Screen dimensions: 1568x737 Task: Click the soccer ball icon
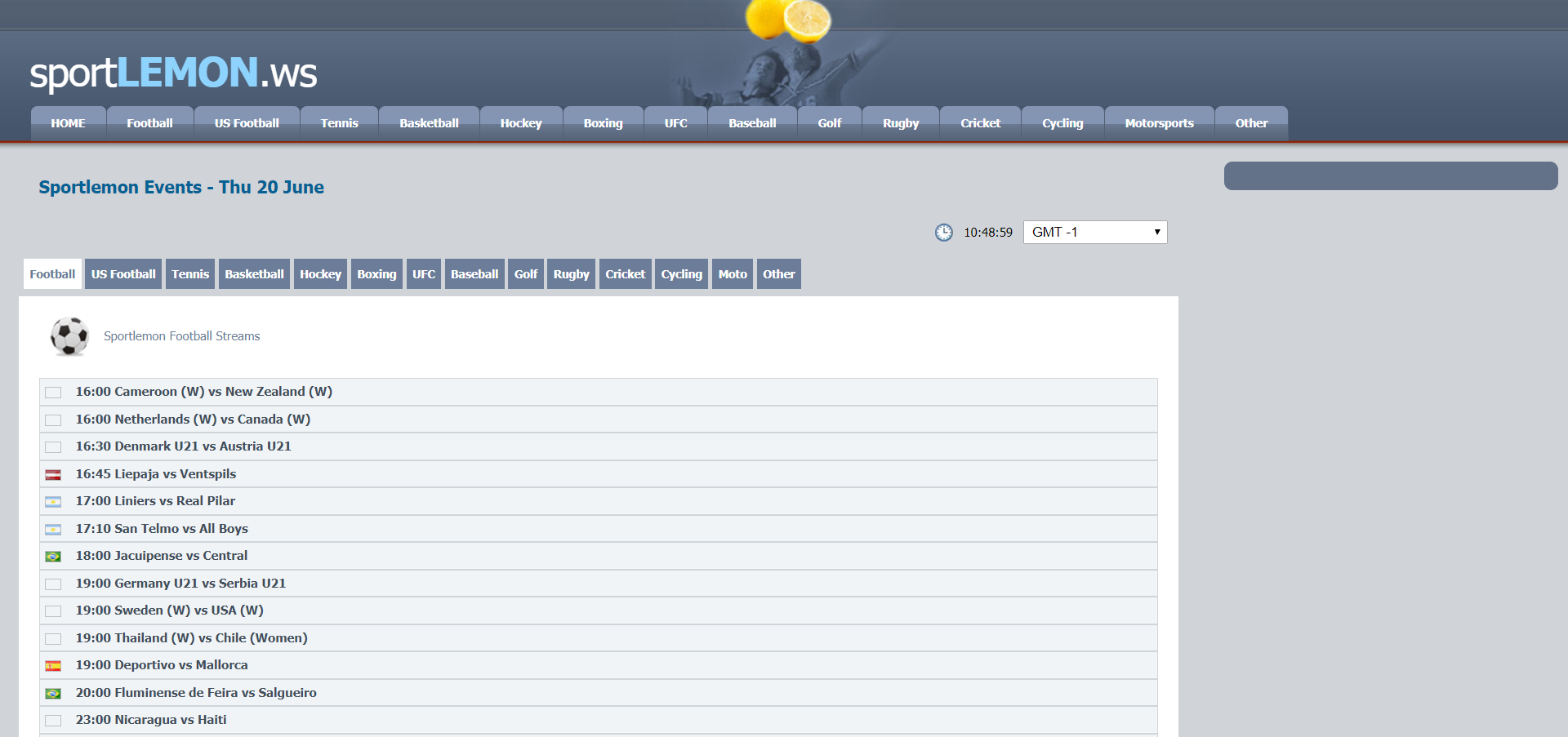click(x=69, y=336)
